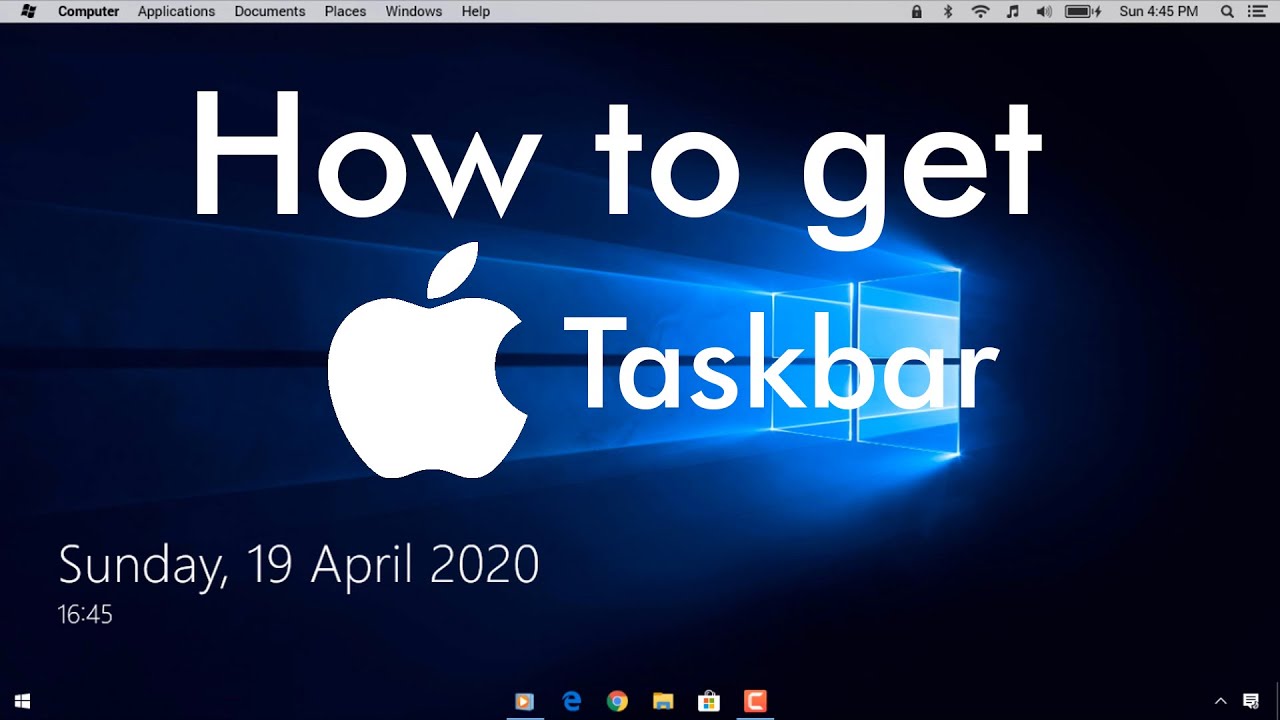The height and width of the screenshot is (720, 1280).
Task: Click the music note icon
Action: tap(1012, 12)
